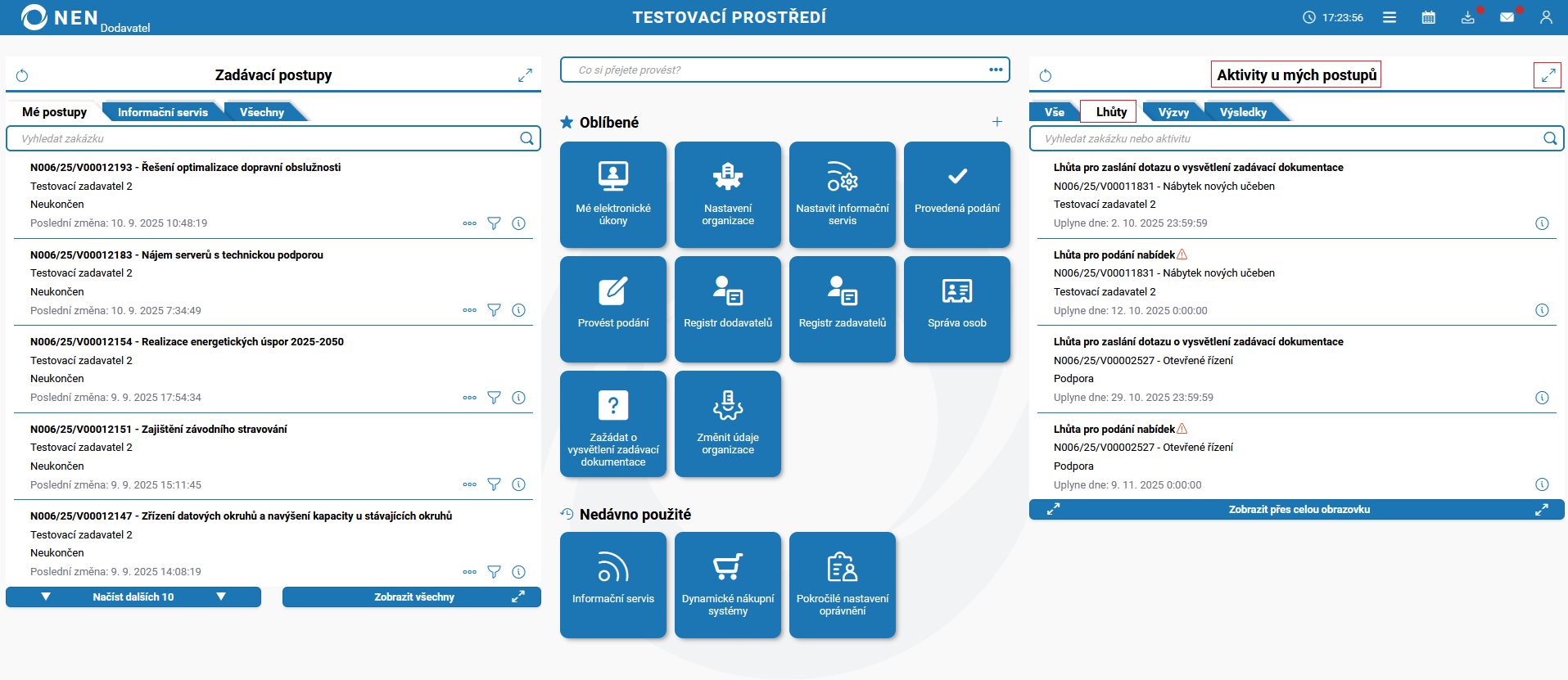1568x680 pixels.
Task: Open the calendar icon in header
Action: 1429,17
